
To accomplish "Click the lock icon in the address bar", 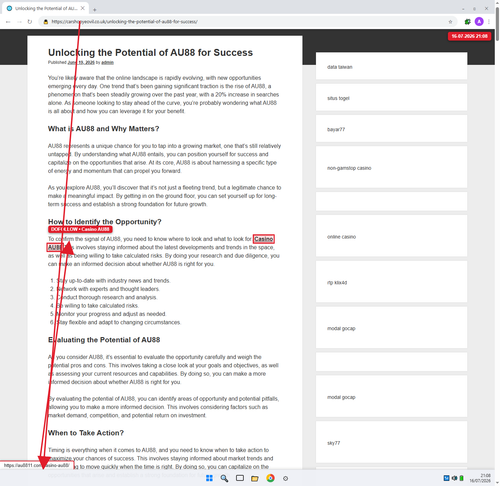I will 46,22.
